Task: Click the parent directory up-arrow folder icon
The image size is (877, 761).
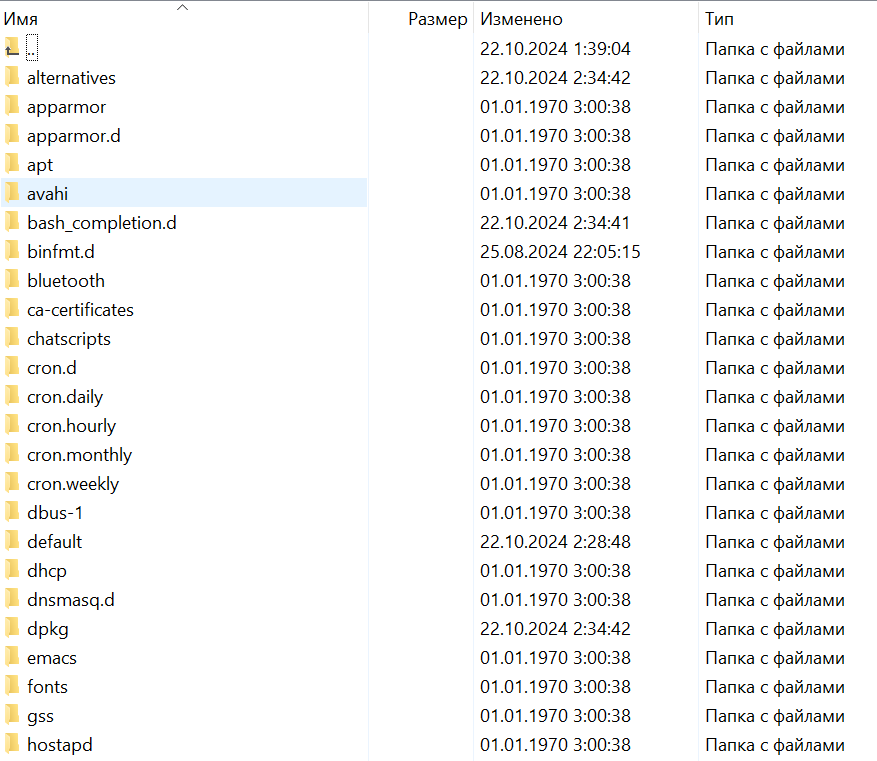Action: 12,48
